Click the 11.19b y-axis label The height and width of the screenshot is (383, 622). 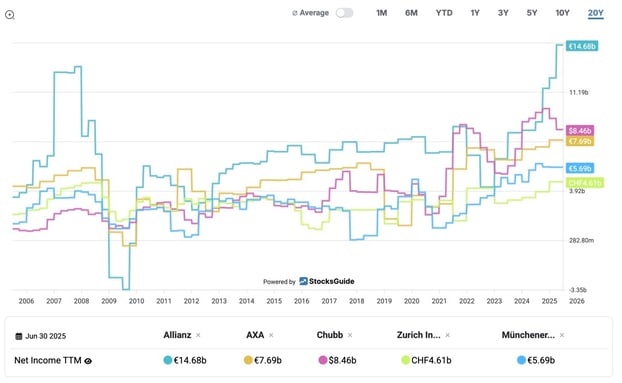point(579,92)
